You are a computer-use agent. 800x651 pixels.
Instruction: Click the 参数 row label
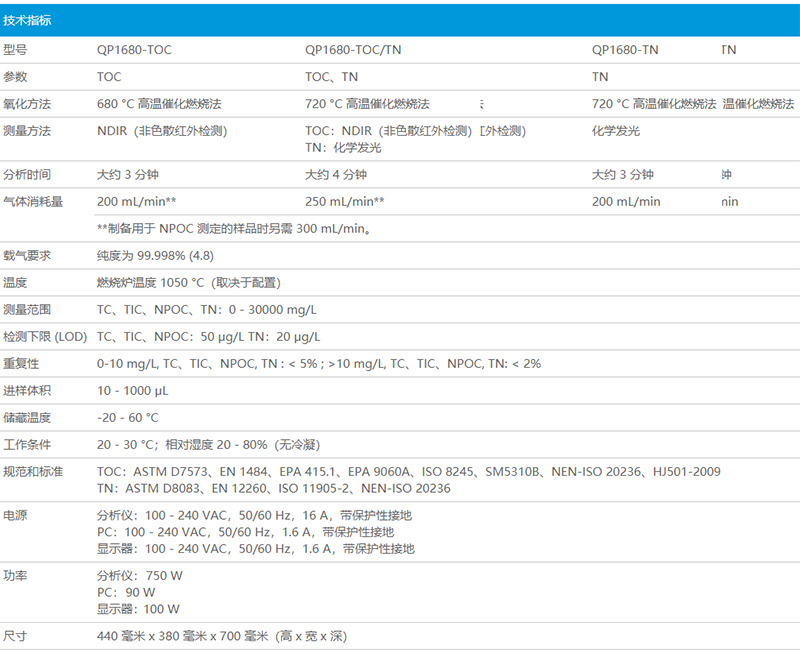point(15,77)
